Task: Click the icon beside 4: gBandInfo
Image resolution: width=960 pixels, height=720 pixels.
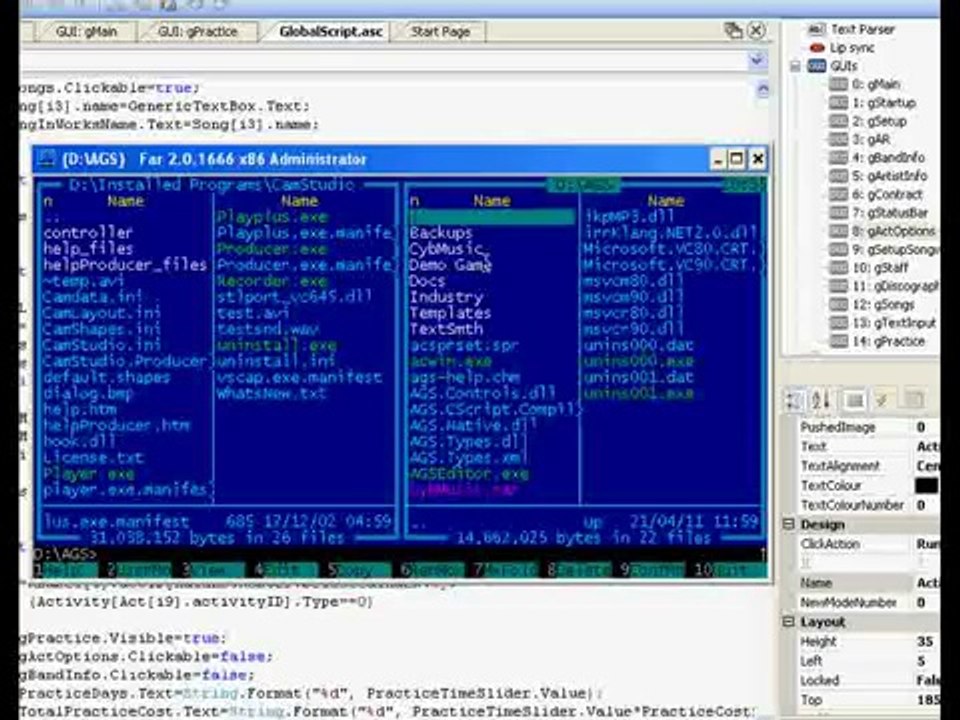Action: pyautogui.click(x=838, y=157)
